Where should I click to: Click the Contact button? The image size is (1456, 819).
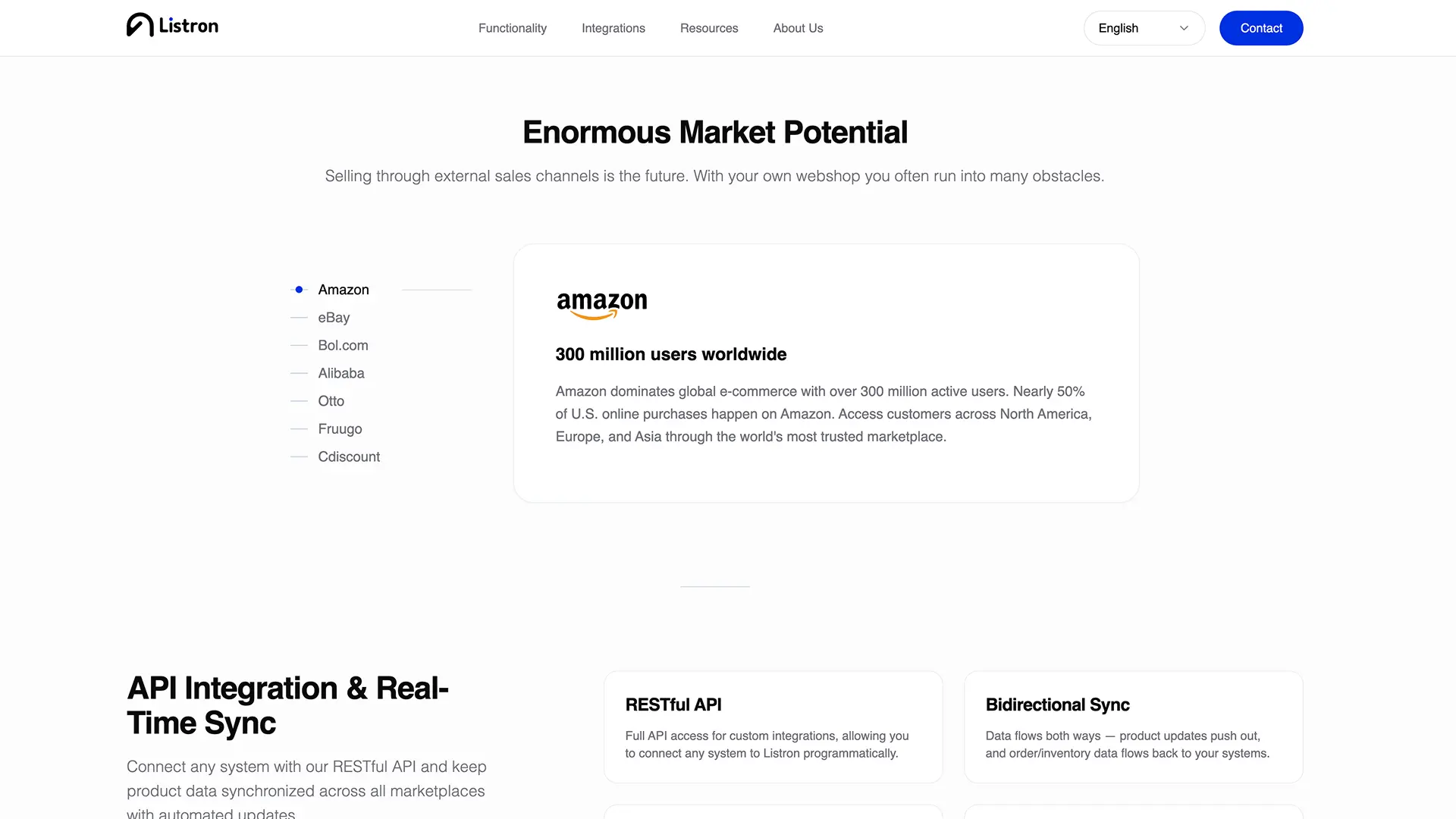[1260, 28]
